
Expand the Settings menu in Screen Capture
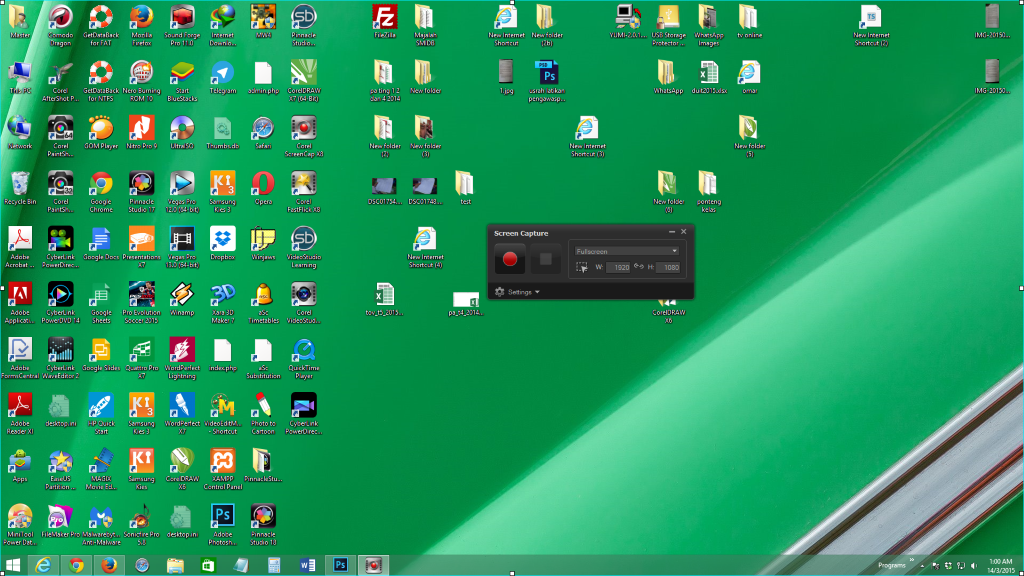click(517, 292)
